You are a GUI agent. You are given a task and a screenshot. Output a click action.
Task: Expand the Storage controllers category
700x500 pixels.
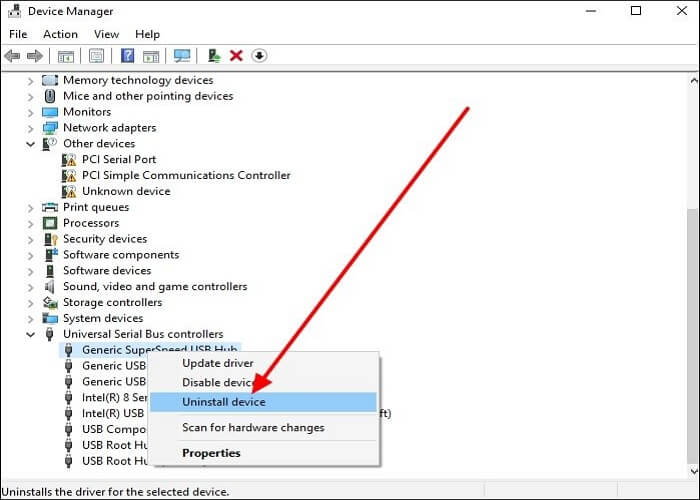click(30, 303)
